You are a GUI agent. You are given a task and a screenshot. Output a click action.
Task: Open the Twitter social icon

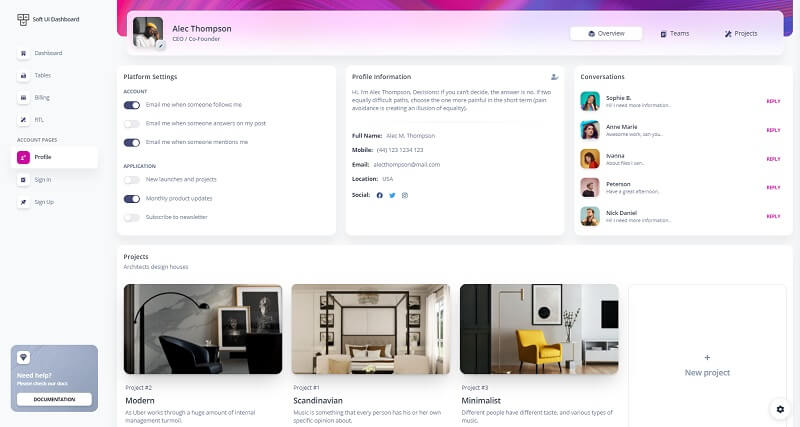point(392,195)
